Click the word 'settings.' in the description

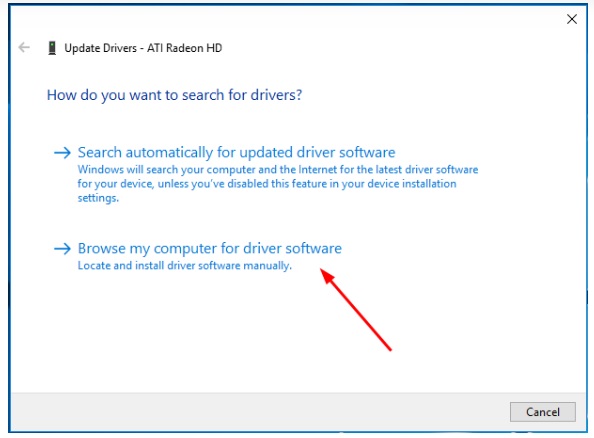click(x=98, y=198)
